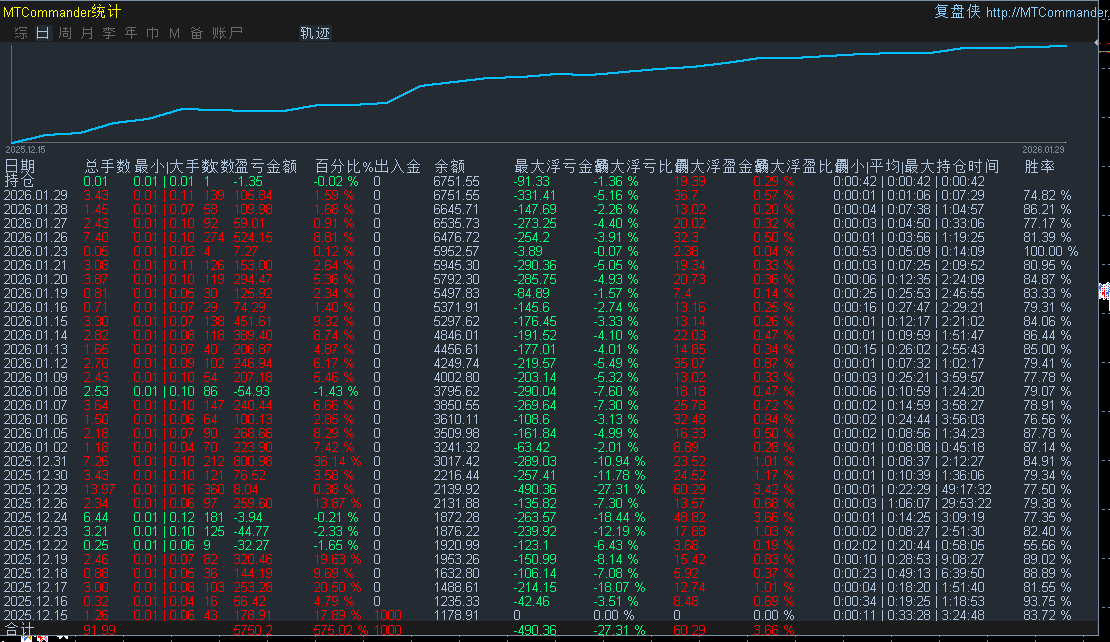1110x642 pixels.
Task: Open the 年 yearly statistics tab
Action: pyautogui.click(x=131, y=33)
